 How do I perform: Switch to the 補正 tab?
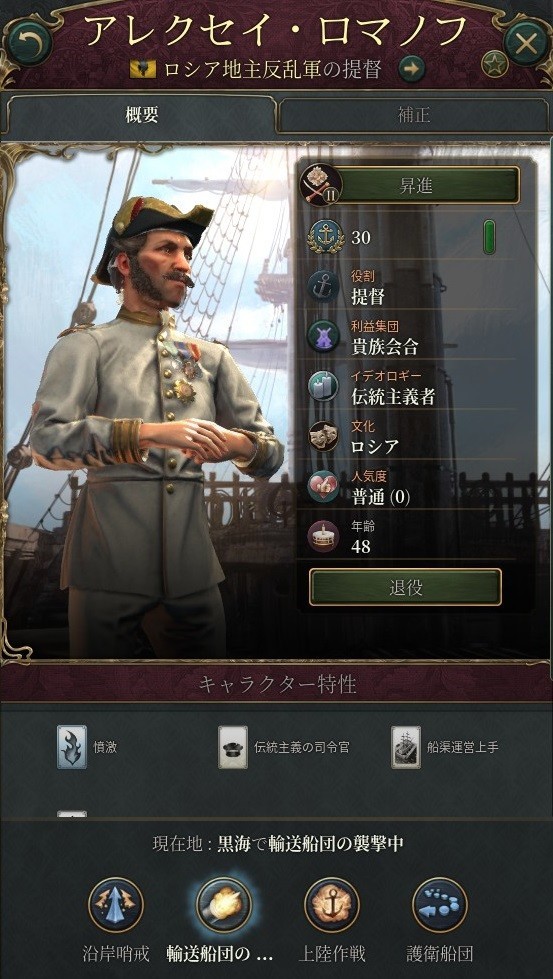click(x=414, y=115)
